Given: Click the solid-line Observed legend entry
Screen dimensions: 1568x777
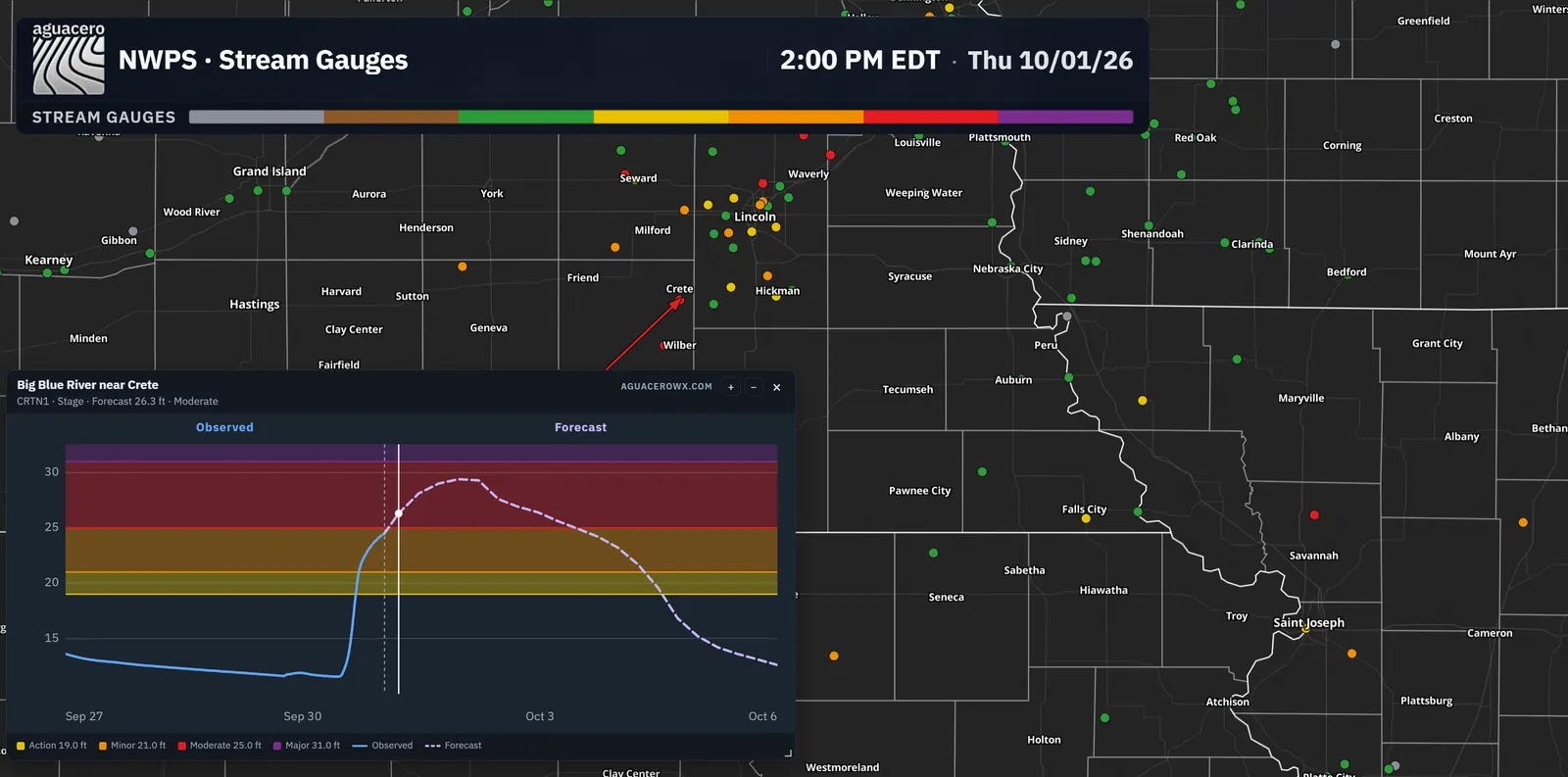Looking at the screenshot, I should 382,746.
